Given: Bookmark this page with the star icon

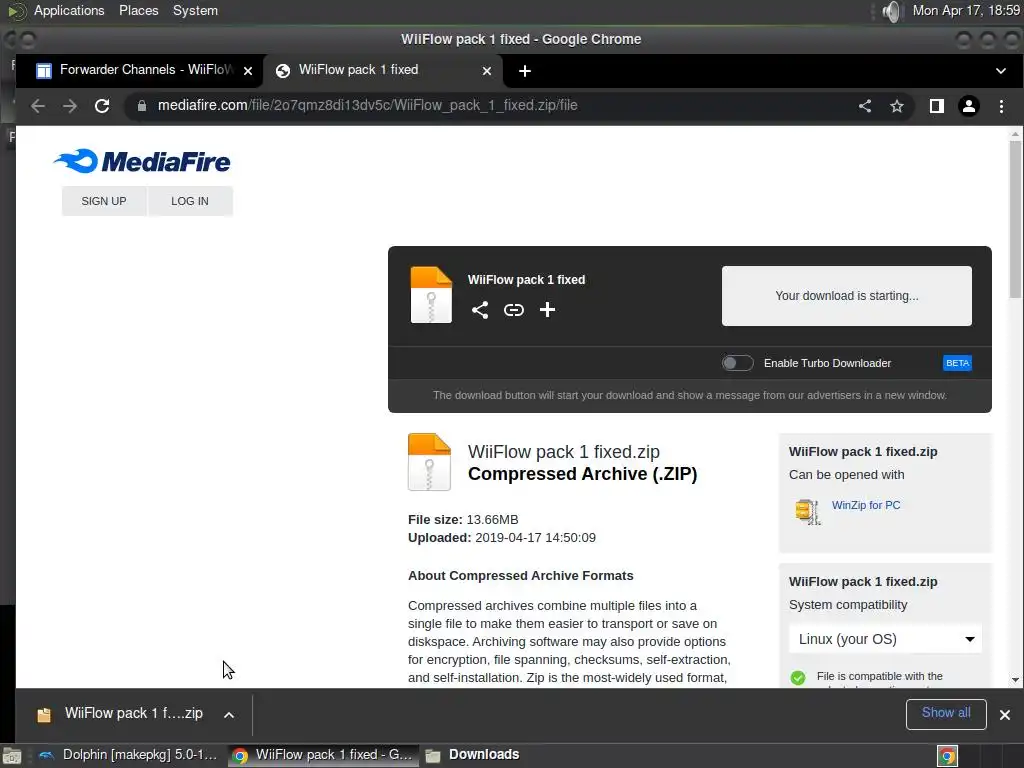Looking at the screenshot, I should [897, 106].
